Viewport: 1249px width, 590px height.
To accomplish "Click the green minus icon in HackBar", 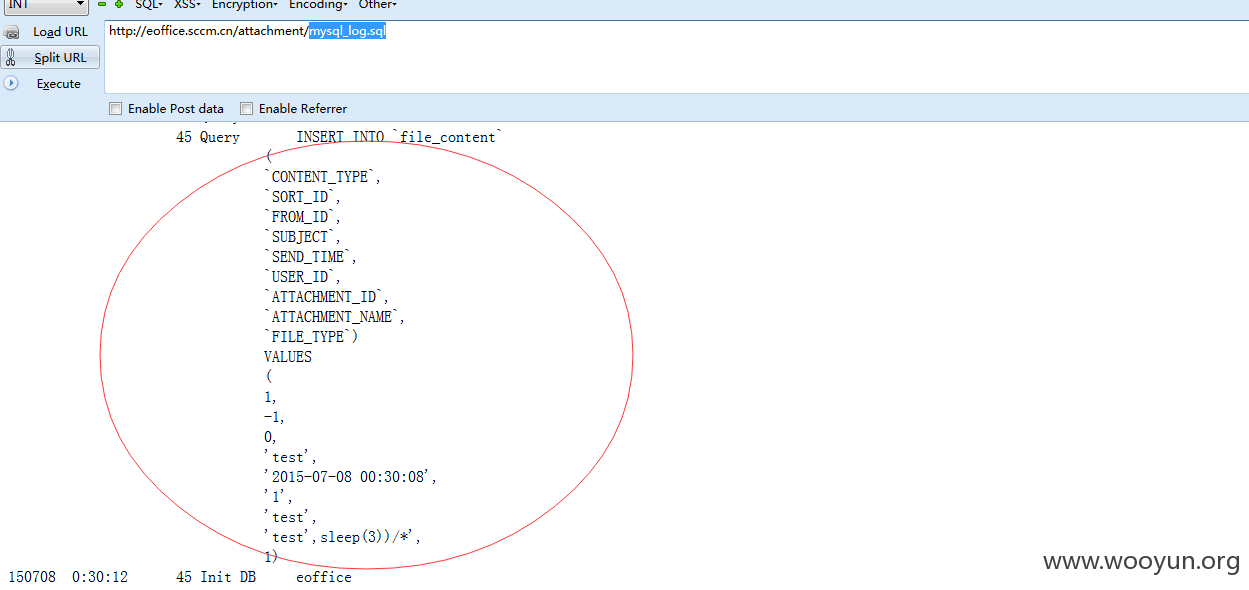I will (102, 4).
